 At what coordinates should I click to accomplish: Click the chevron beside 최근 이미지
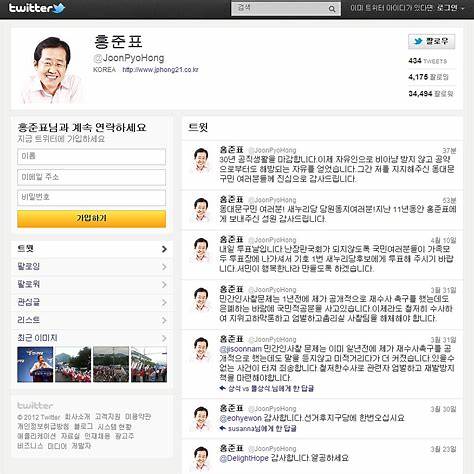click(164, 338)
